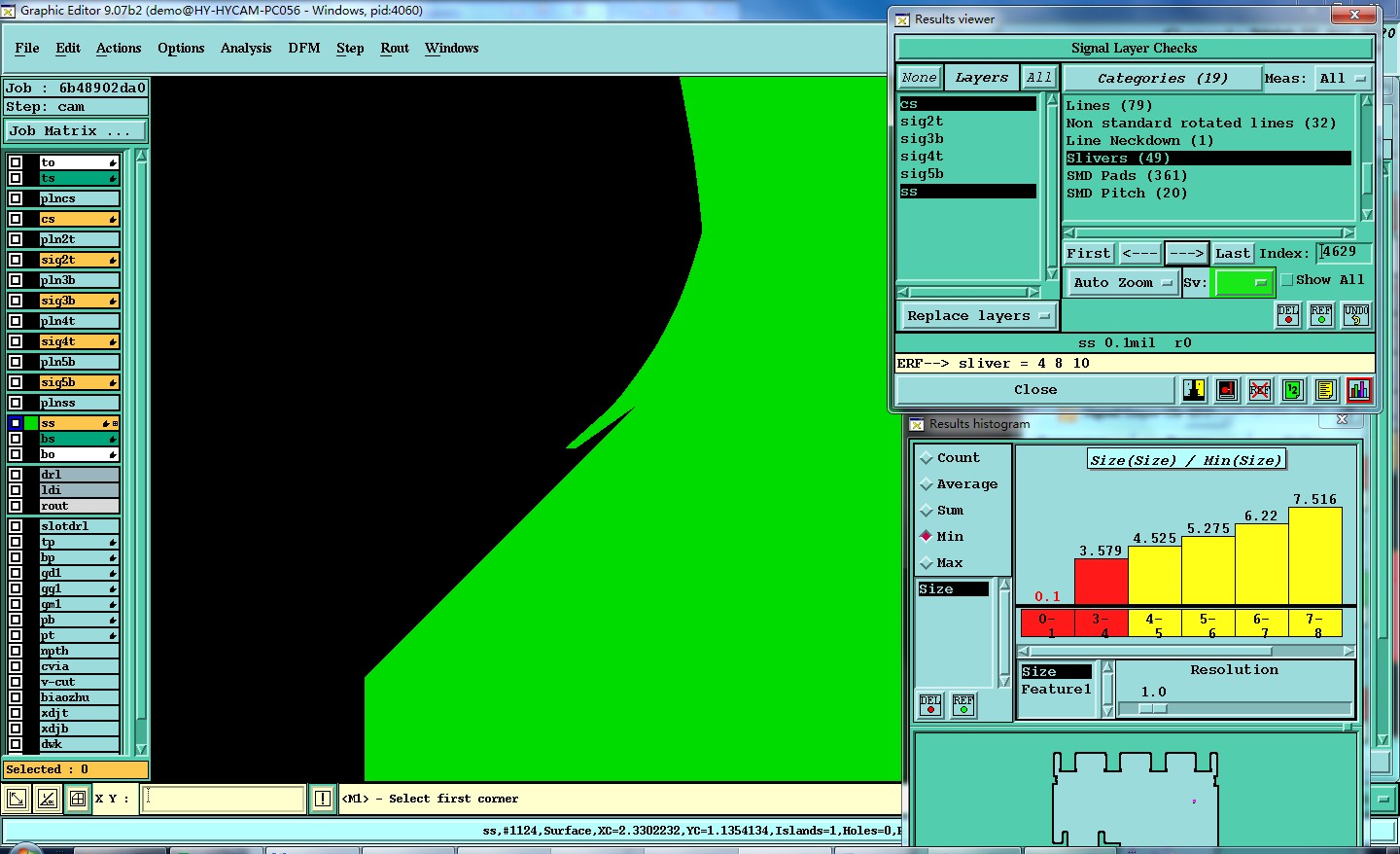Toggle visibility box for layer drl
The height and width of the screenshot is (854, 1400).
click(x=16, y=475)
